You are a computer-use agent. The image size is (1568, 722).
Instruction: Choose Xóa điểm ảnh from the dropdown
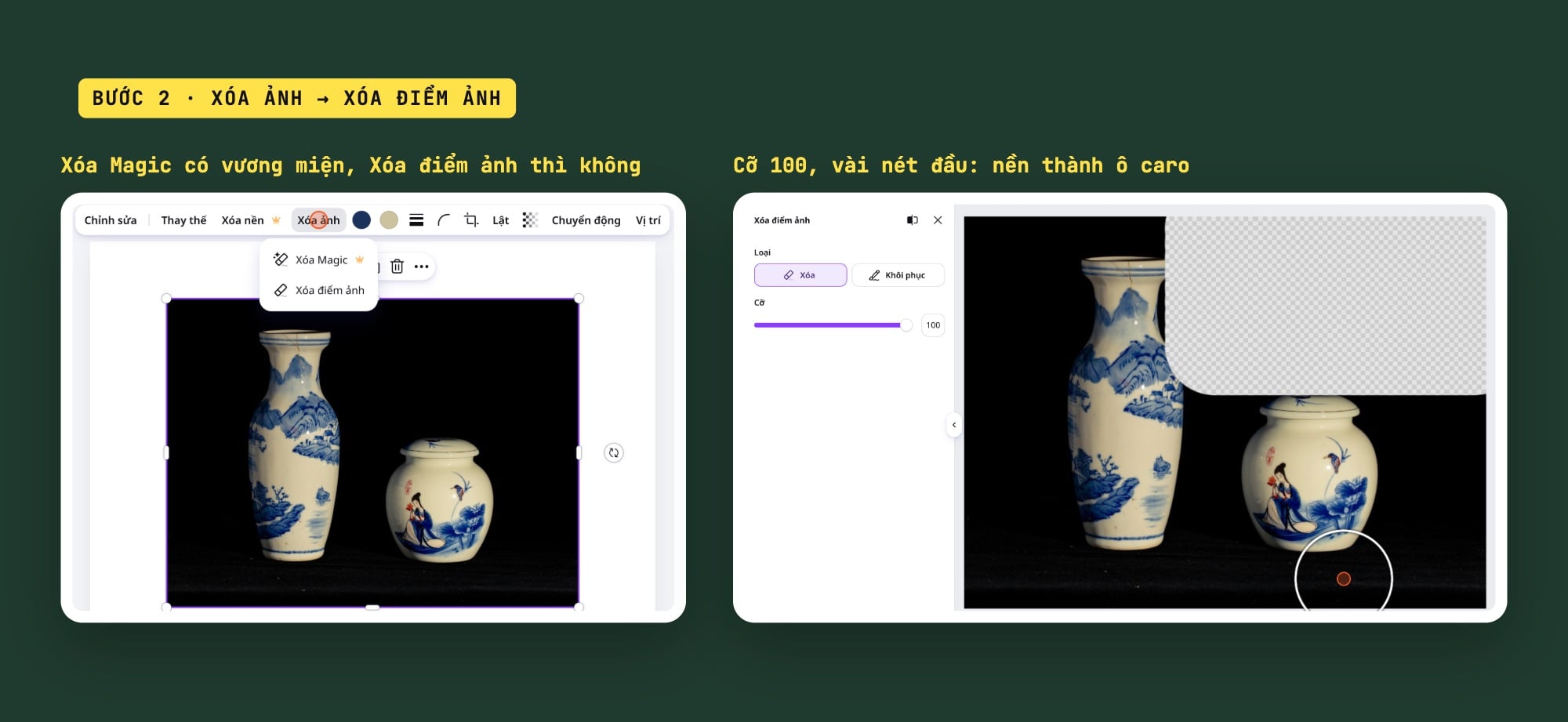coord(319,290)
